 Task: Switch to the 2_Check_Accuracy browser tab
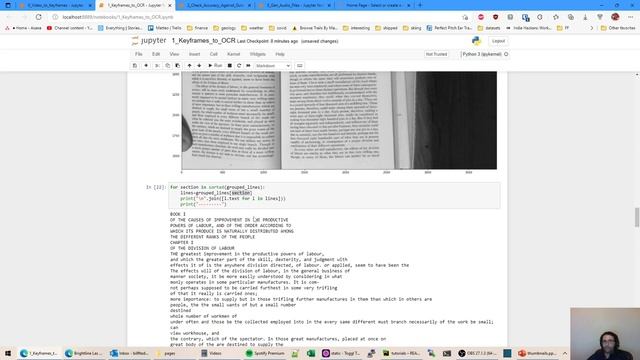click(x=215, y=5)
